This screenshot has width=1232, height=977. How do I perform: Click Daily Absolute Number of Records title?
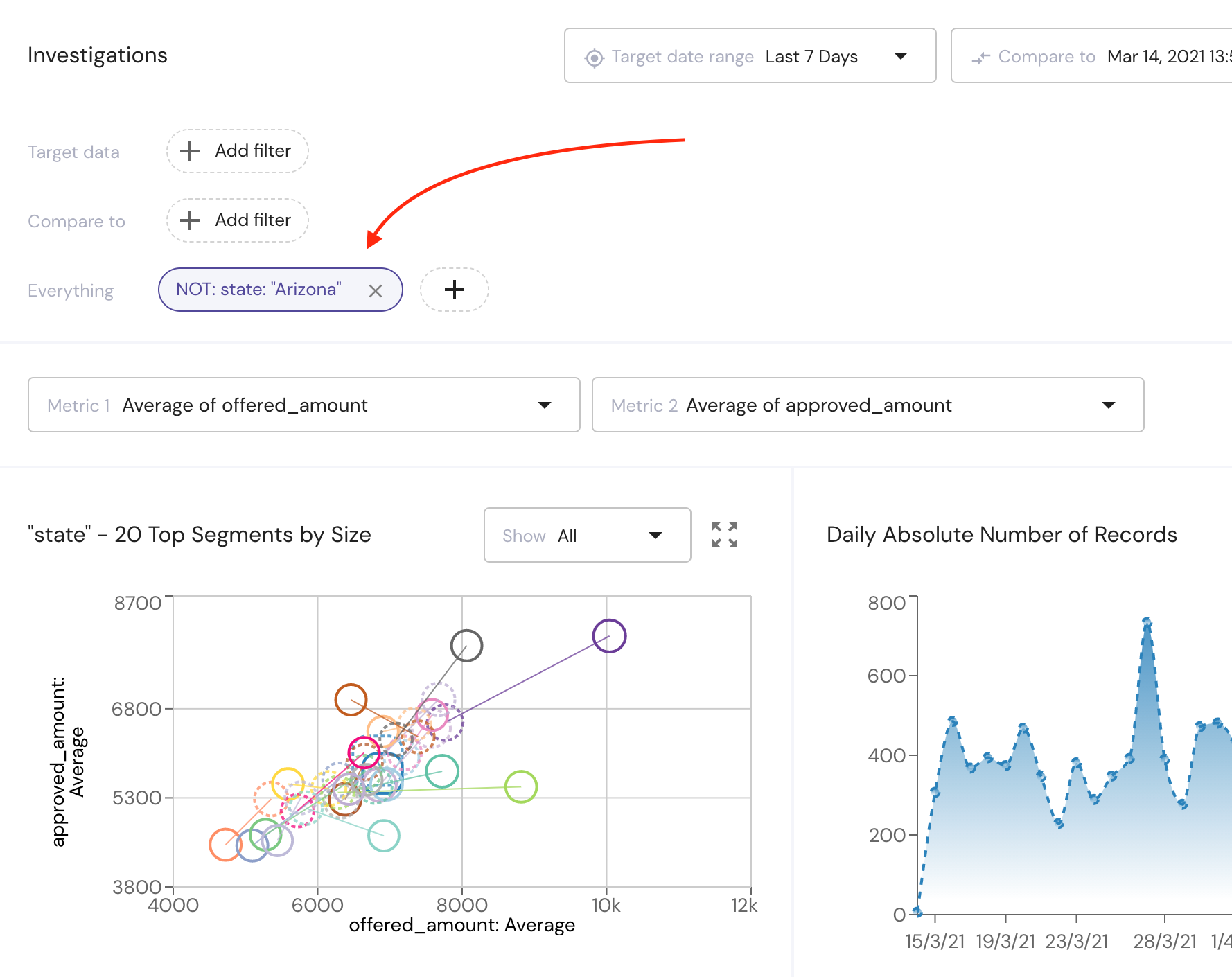[1002, 535]
